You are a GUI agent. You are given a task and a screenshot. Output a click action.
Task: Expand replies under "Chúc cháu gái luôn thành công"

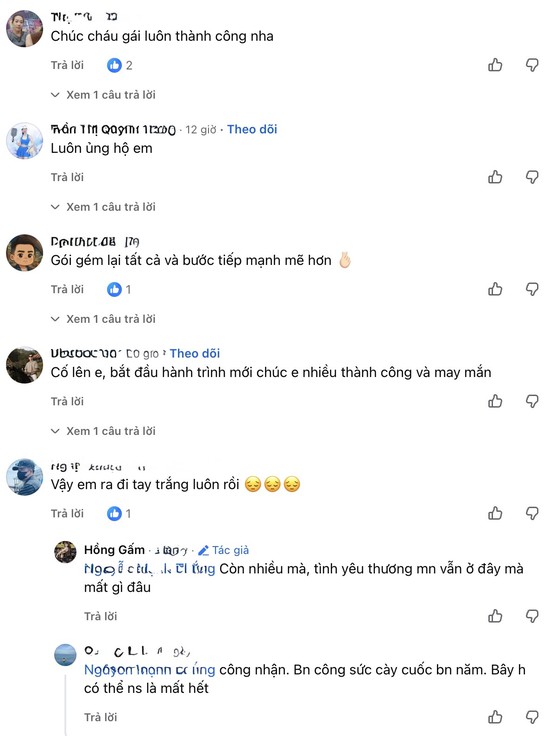[x=103, y=95]
